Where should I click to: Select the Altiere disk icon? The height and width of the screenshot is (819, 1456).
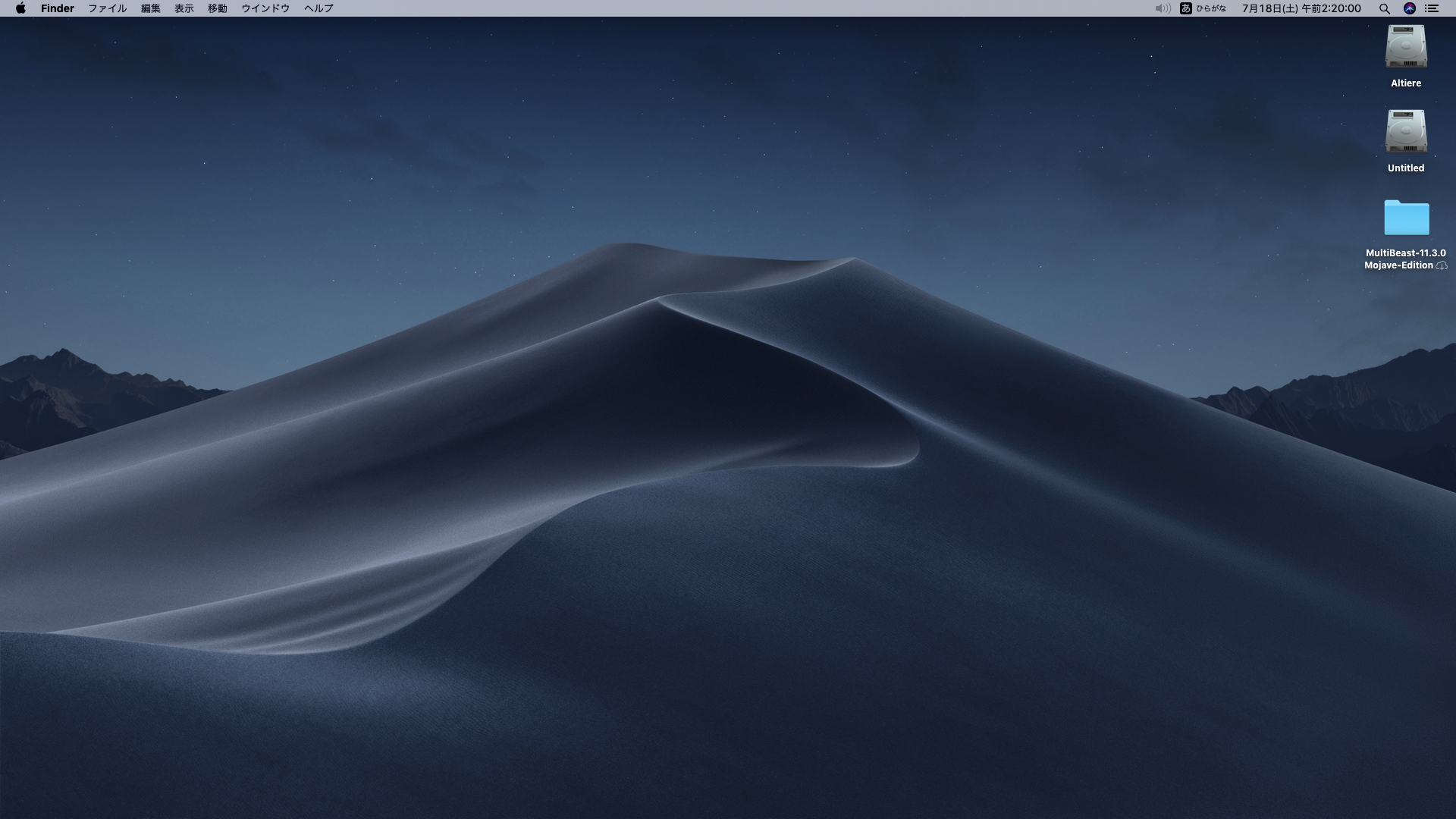[1404, 47]
